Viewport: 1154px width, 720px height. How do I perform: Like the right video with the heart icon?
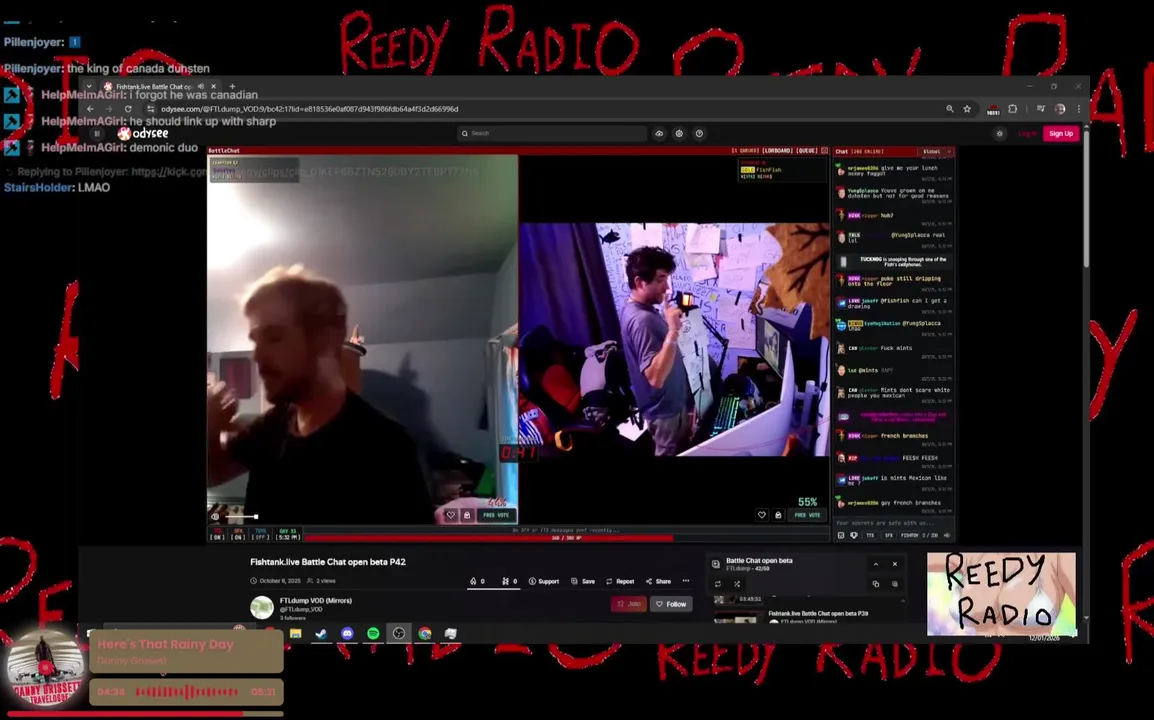tap(762, 515)
